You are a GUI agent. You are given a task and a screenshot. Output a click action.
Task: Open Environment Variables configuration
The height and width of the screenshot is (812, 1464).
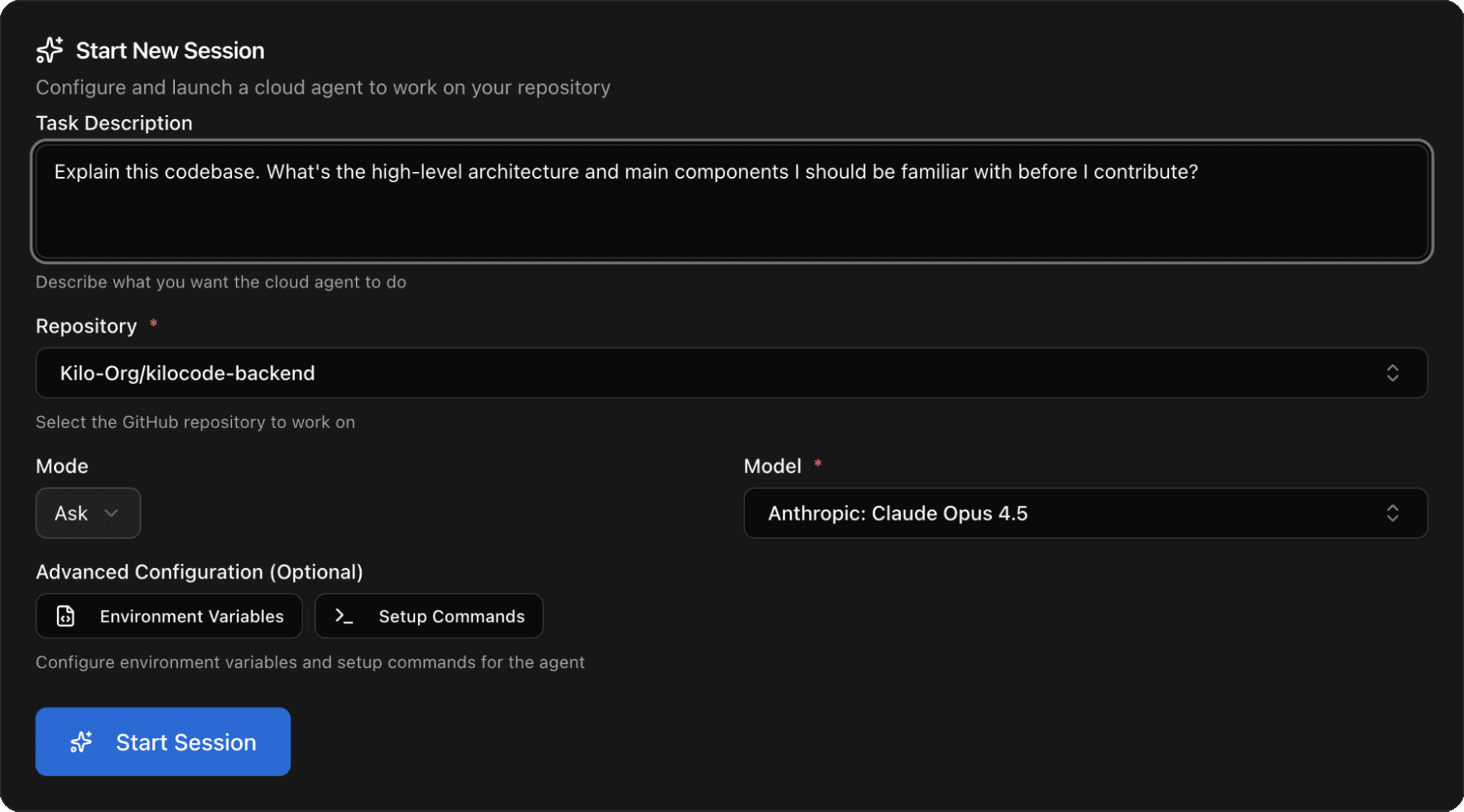(169, 616)
